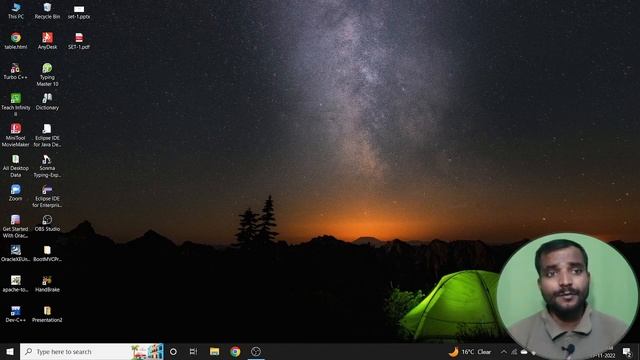Select the Eclipse IDE for Java shortcut
Screen dimensions: 640x360
click(x=47, y=136)
